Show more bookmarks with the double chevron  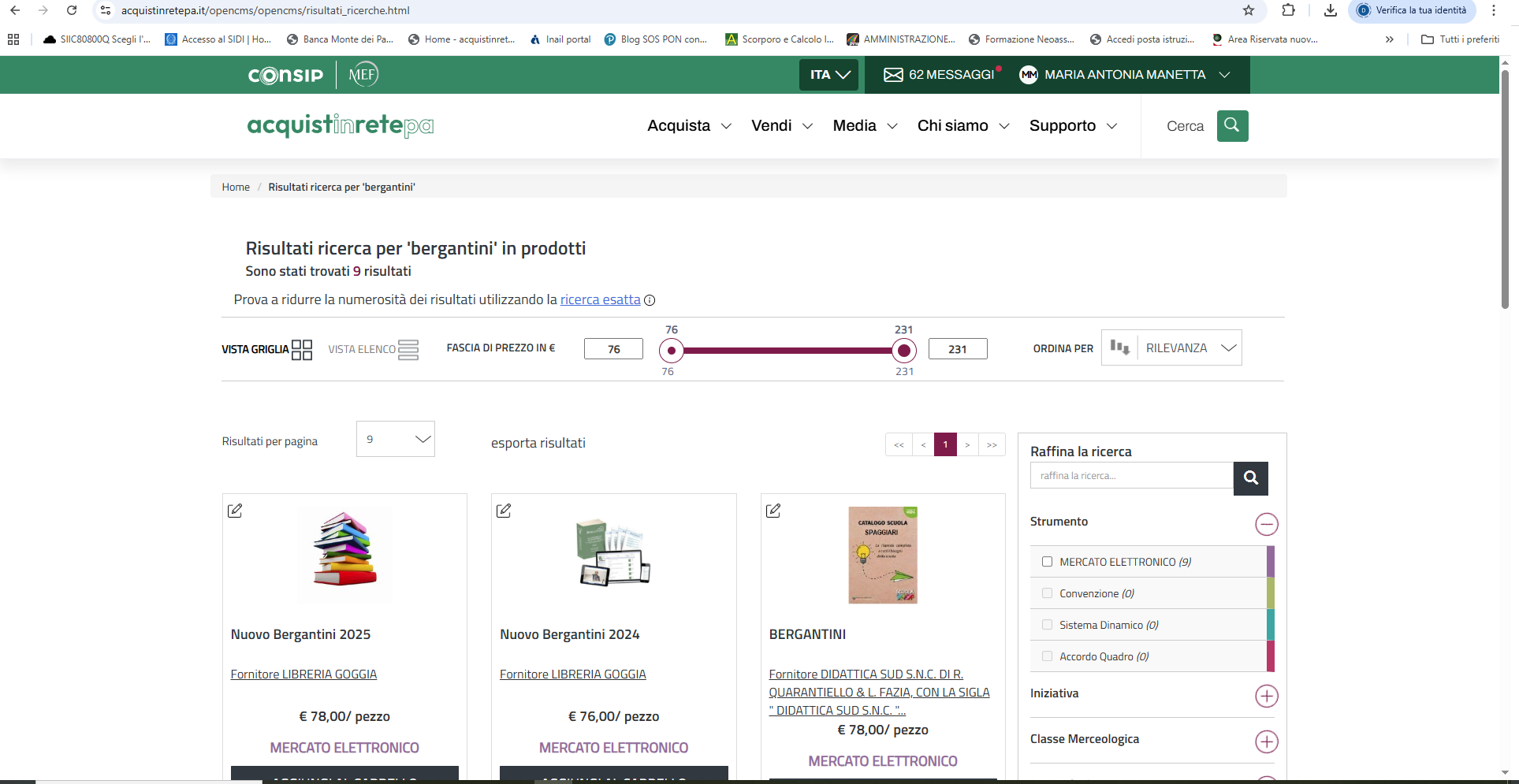point(1389,39)
